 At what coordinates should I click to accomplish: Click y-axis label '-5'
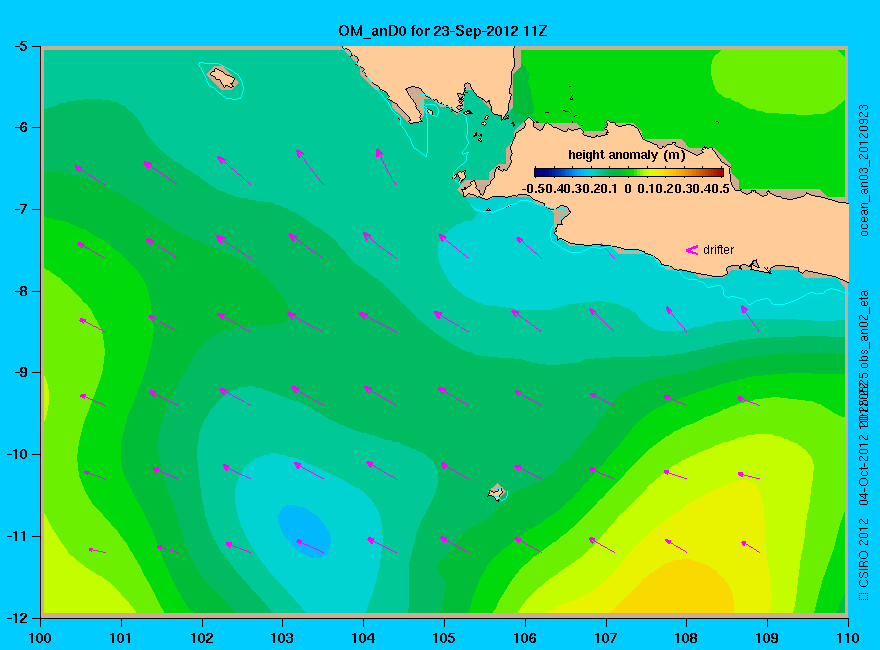point(20,46)
